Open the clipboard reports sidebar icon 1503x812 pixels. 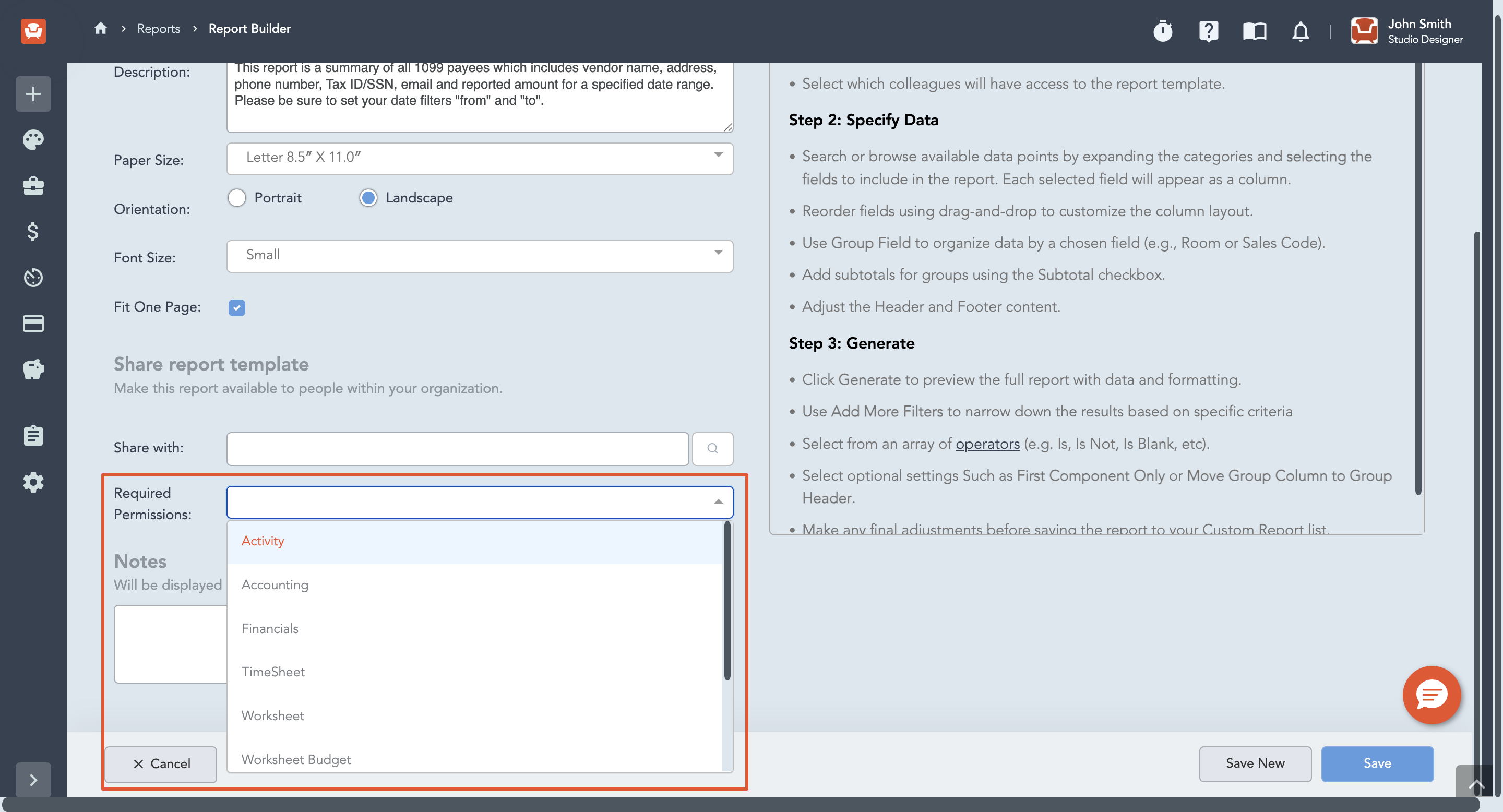pos(33,435)
